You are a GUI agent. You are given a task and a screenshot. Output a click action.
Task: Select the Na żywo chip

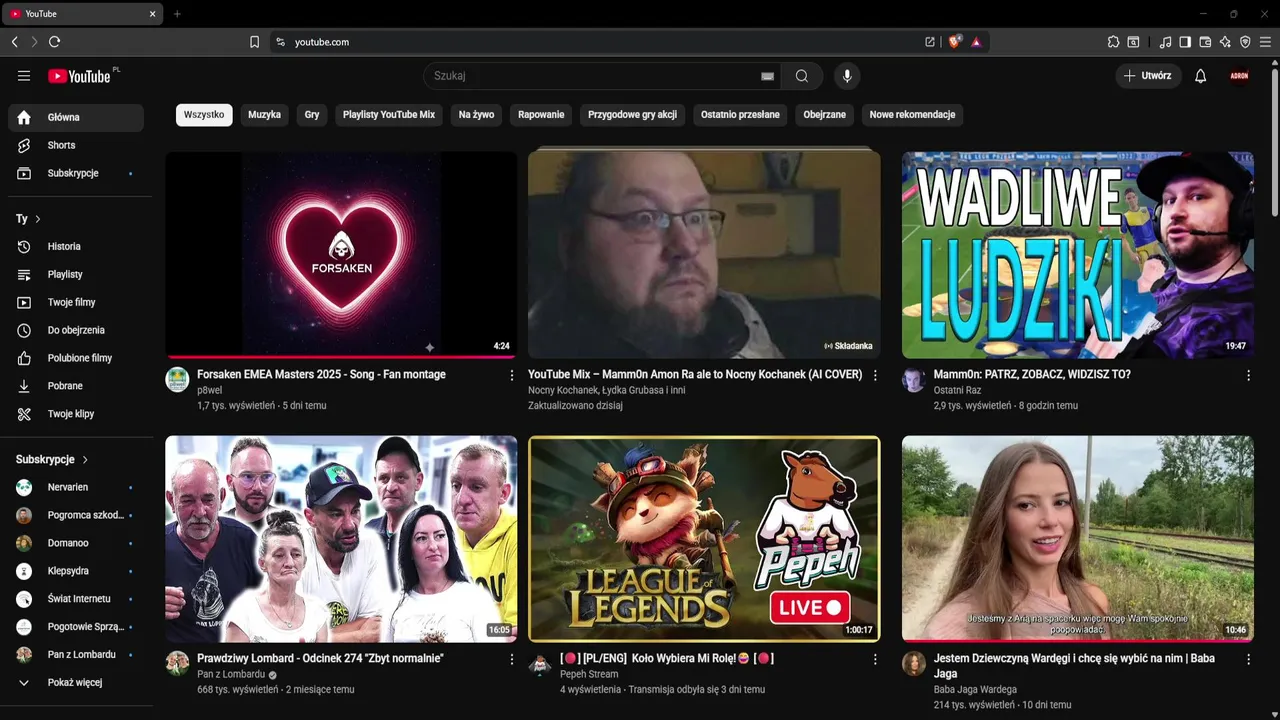pyautogui.click(x=476, y=115)
